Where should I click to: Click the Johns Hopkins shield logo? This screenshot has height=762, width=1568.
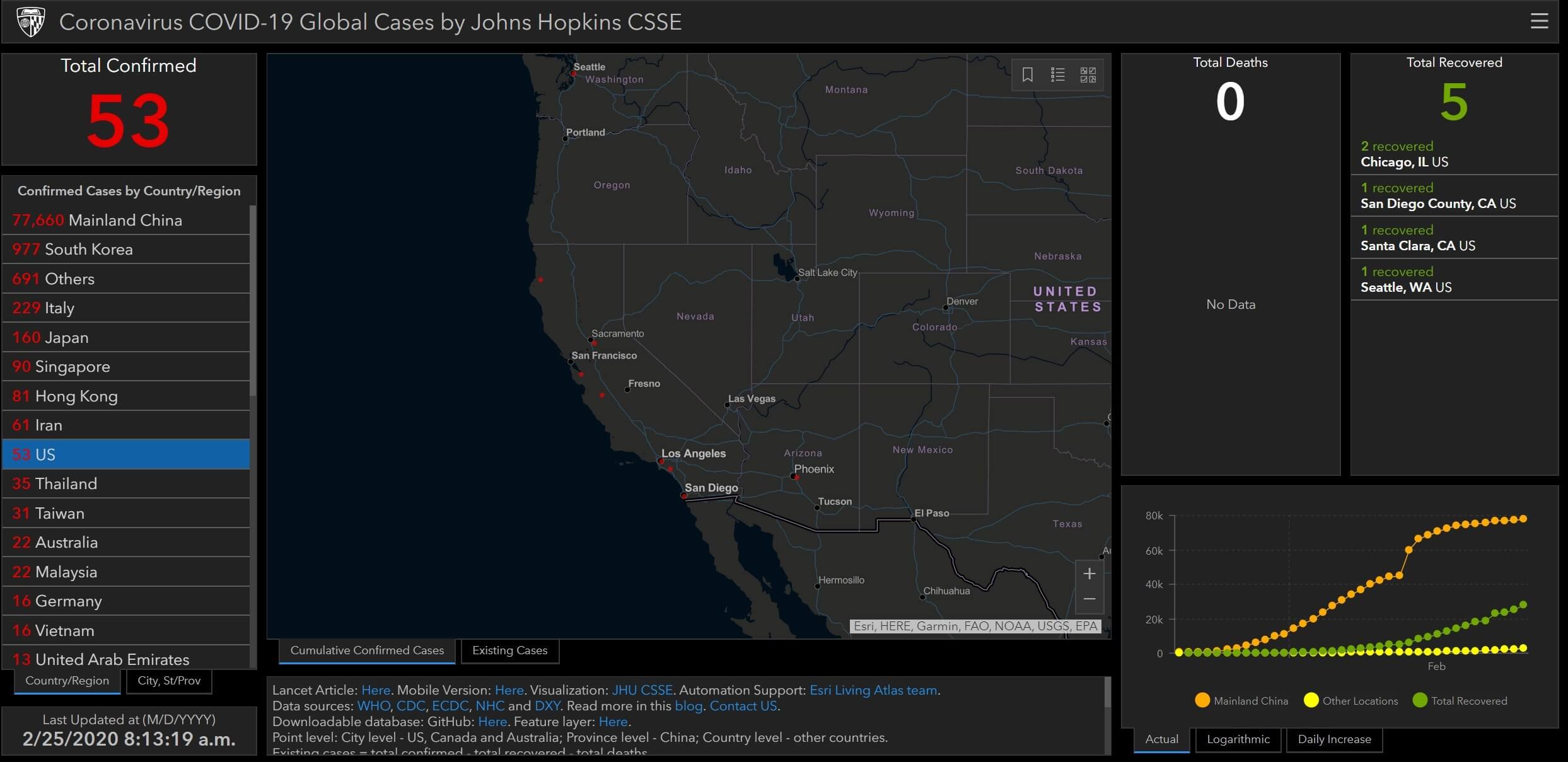tap(30, 22)
